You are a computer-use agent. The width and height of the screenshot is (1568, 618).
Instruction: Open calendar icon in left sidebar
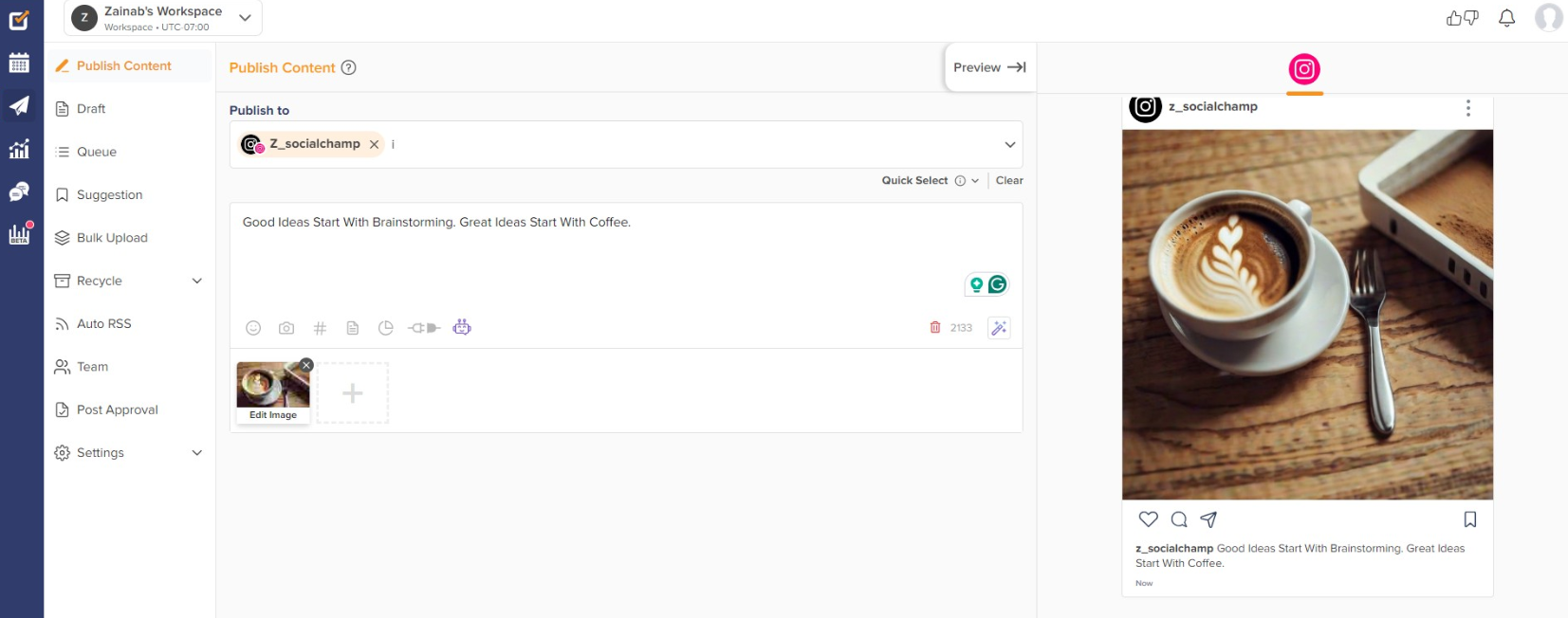19,64
